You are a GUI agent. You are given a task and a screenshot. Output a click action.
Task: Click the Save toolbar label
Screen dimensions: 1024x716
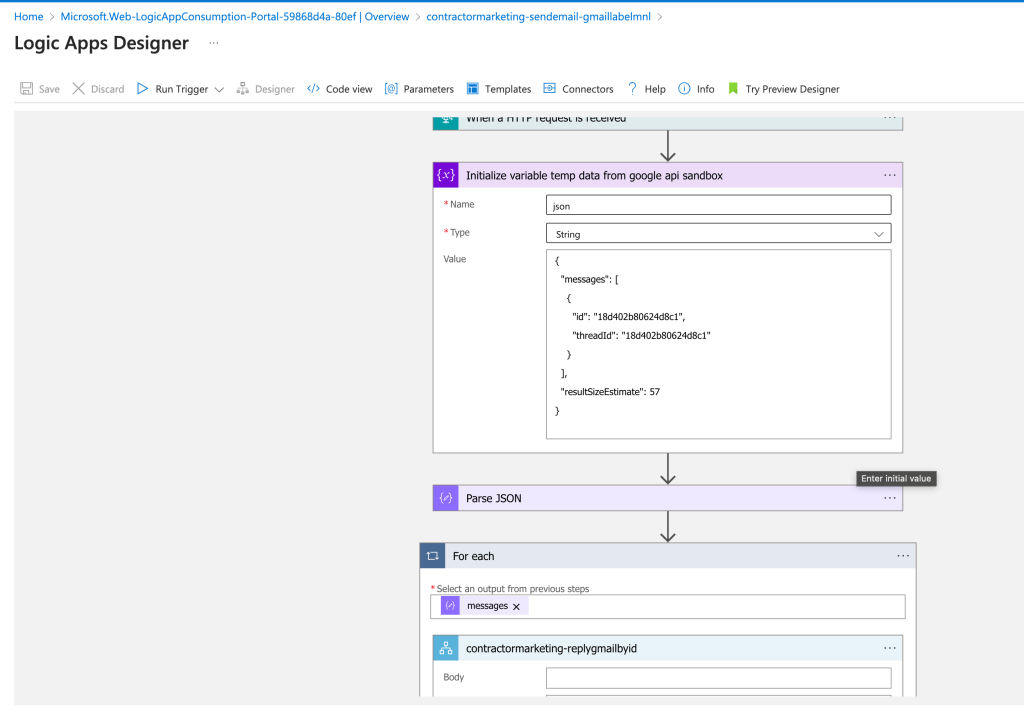pos(49,90)
